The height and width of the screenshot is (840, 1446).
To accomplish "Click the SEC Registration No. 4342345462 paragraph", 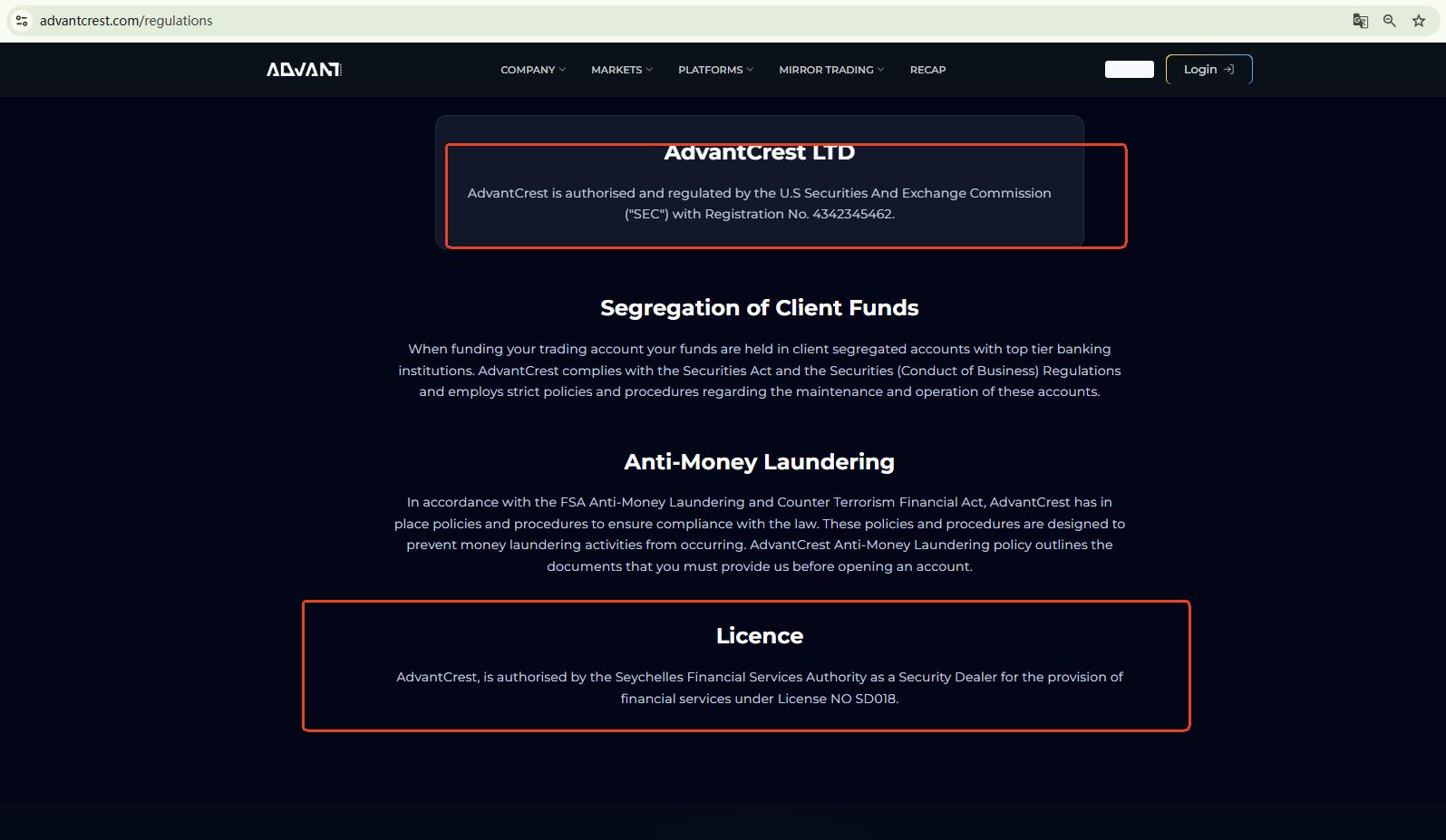I will 760,204.
